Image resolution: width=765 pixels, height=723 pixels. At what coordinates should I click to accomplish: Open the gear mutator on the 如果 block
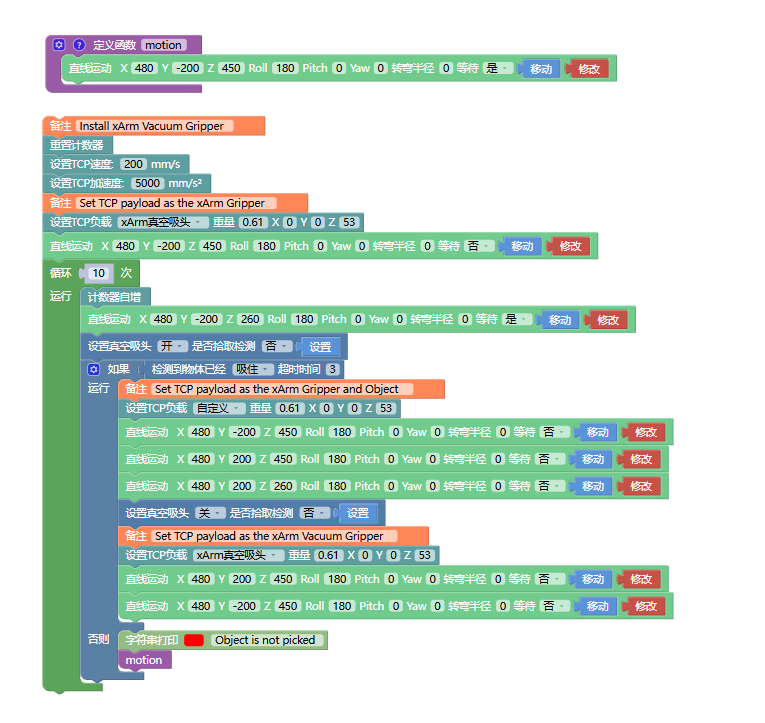pyautogui.click(x=94, y=369)
